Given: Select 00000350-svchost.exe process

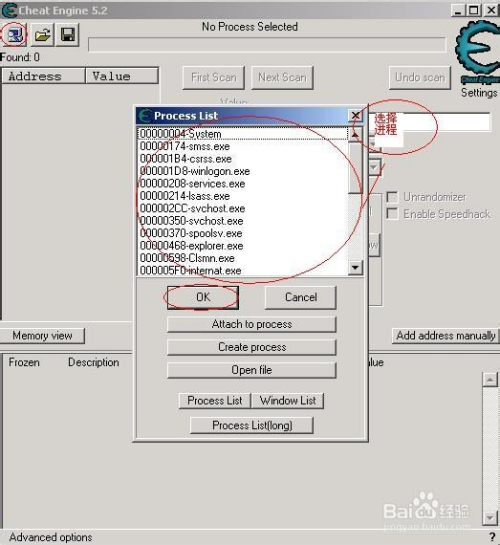Looking at the screenshot, I should pyautogui.click(x=243, y=221).
